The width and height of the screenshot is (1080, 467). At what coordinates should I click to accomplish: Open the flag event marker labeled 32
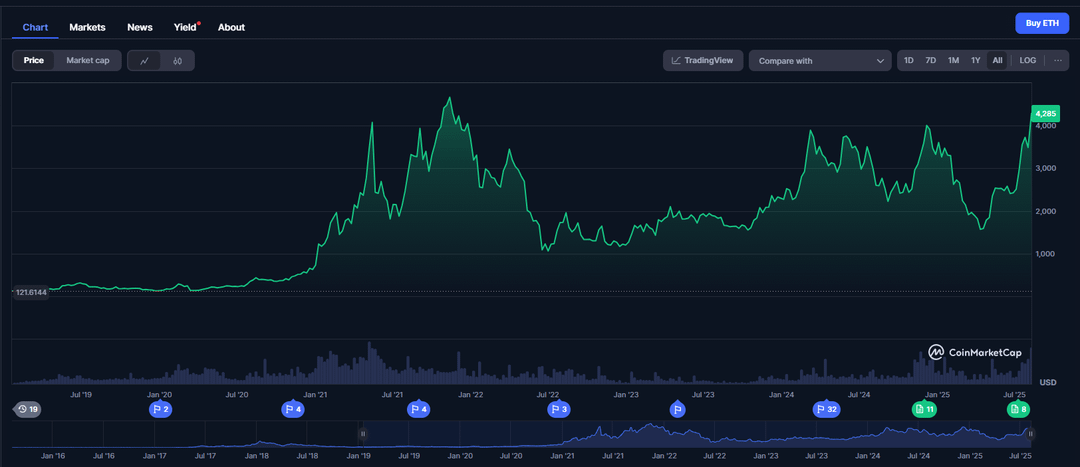click(x=826, y=409)
